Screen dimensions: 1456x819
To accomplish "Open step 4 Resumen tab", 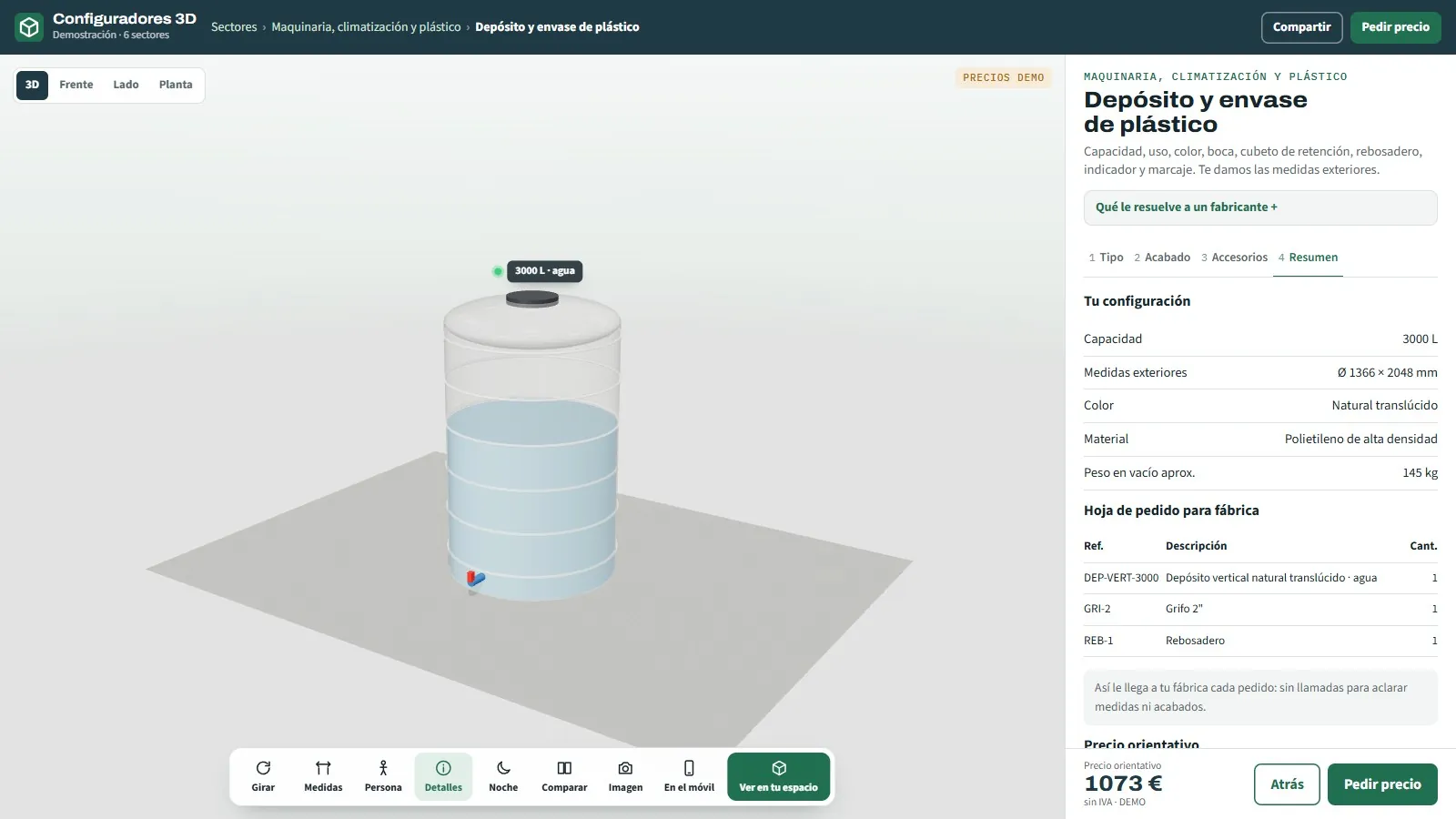I will point(1308,258).
